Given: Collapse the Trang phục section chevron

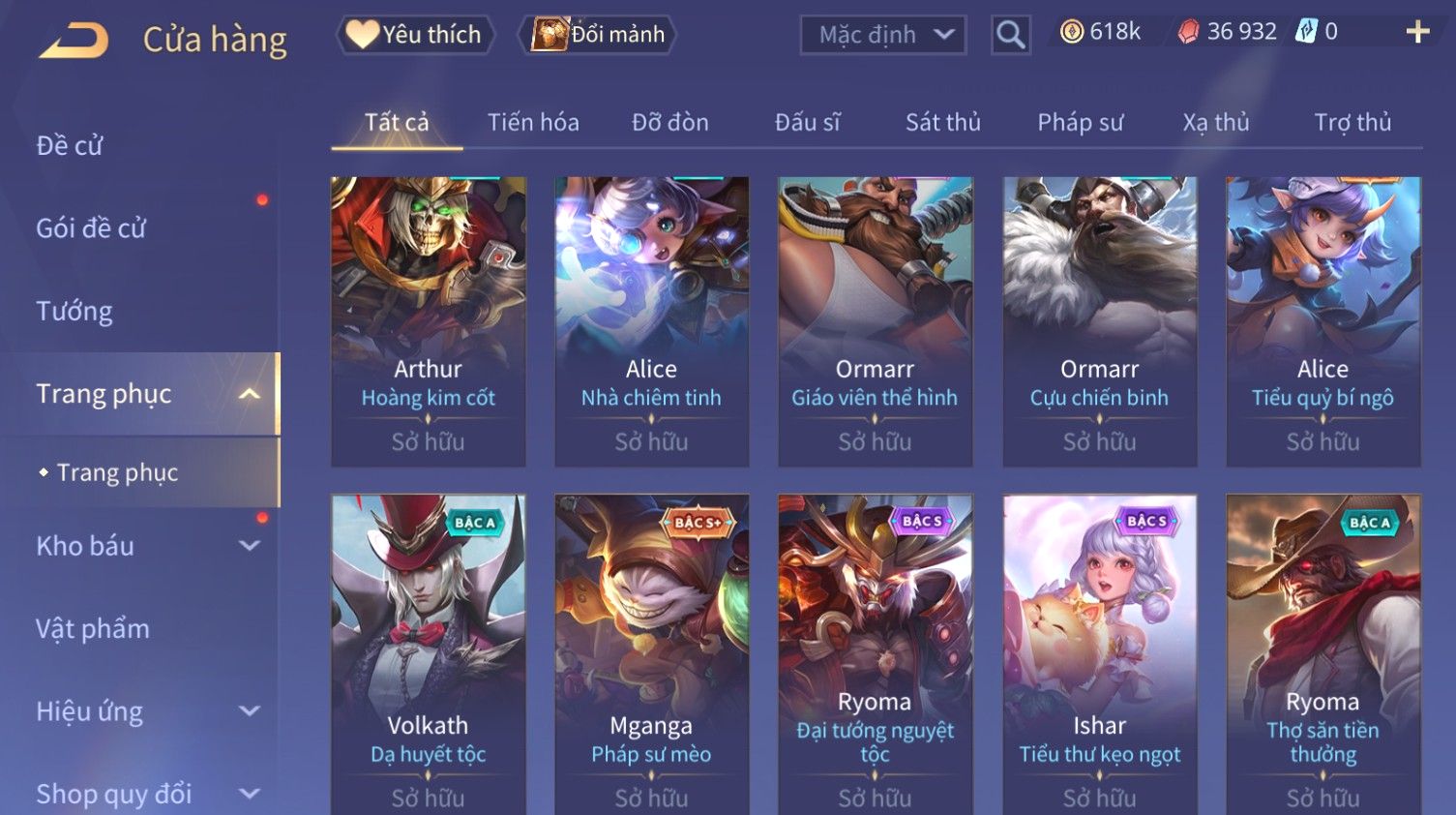Looking at the screenshot, I should pos(250,394).
